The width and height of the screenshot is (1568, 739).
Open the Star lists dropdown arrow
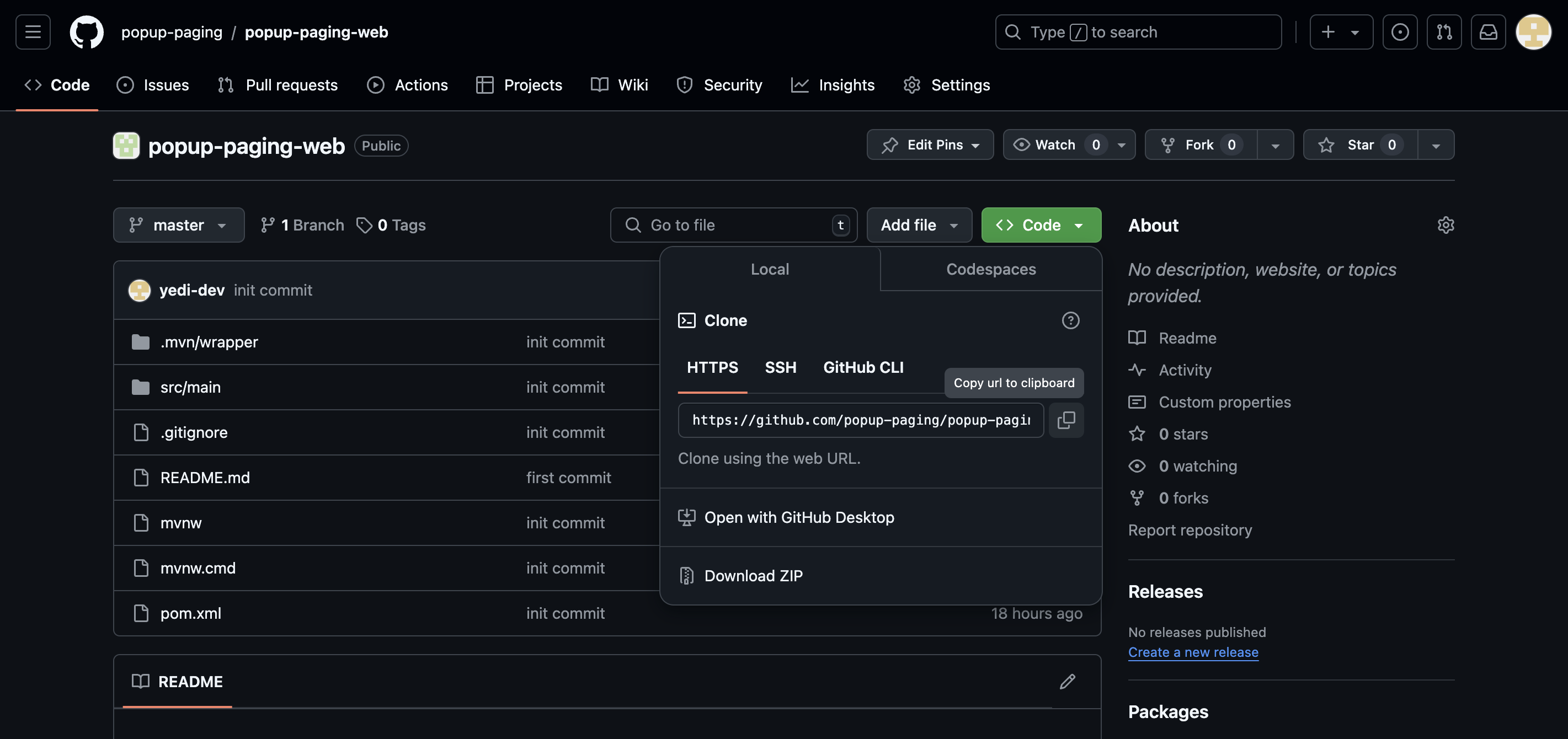coord(1435,144)
